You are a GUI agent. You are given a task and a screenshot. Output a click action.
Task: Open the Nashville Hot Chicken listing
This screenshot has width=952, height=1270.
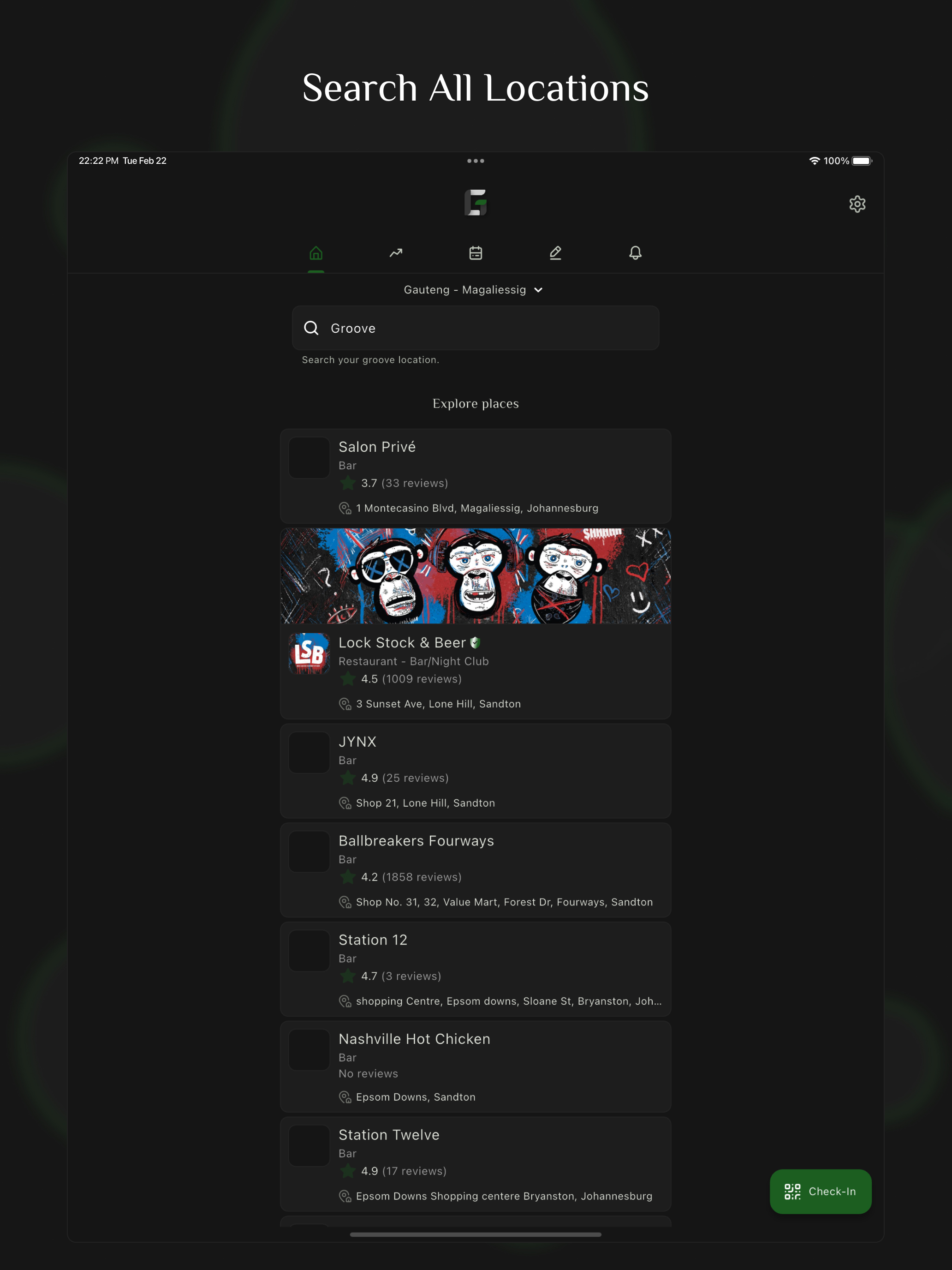tap(476, 1067)
